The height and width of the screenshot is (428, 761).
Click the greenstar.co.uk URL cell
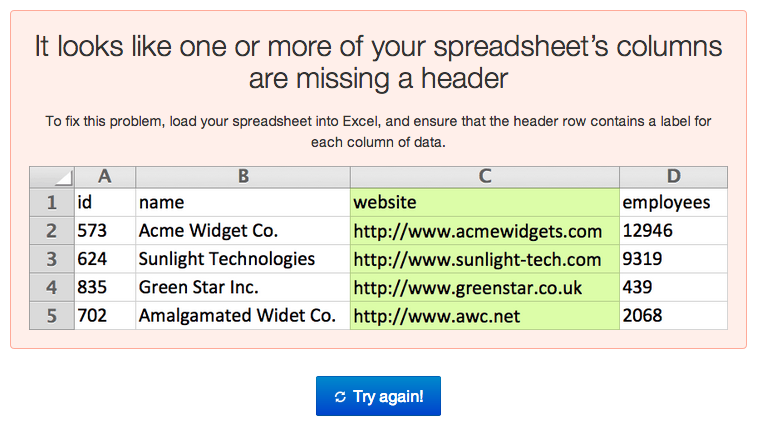pyautogui.click(x=485, y=287)
